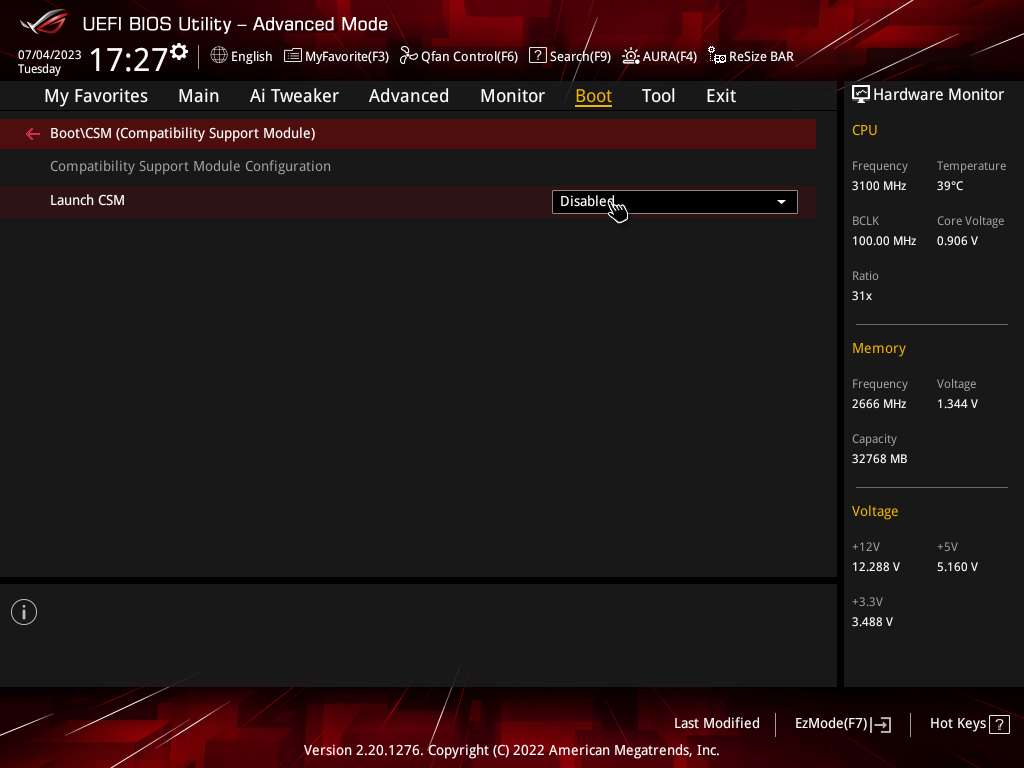
Task: Open the Exit tab
Action: coord(721,96)
